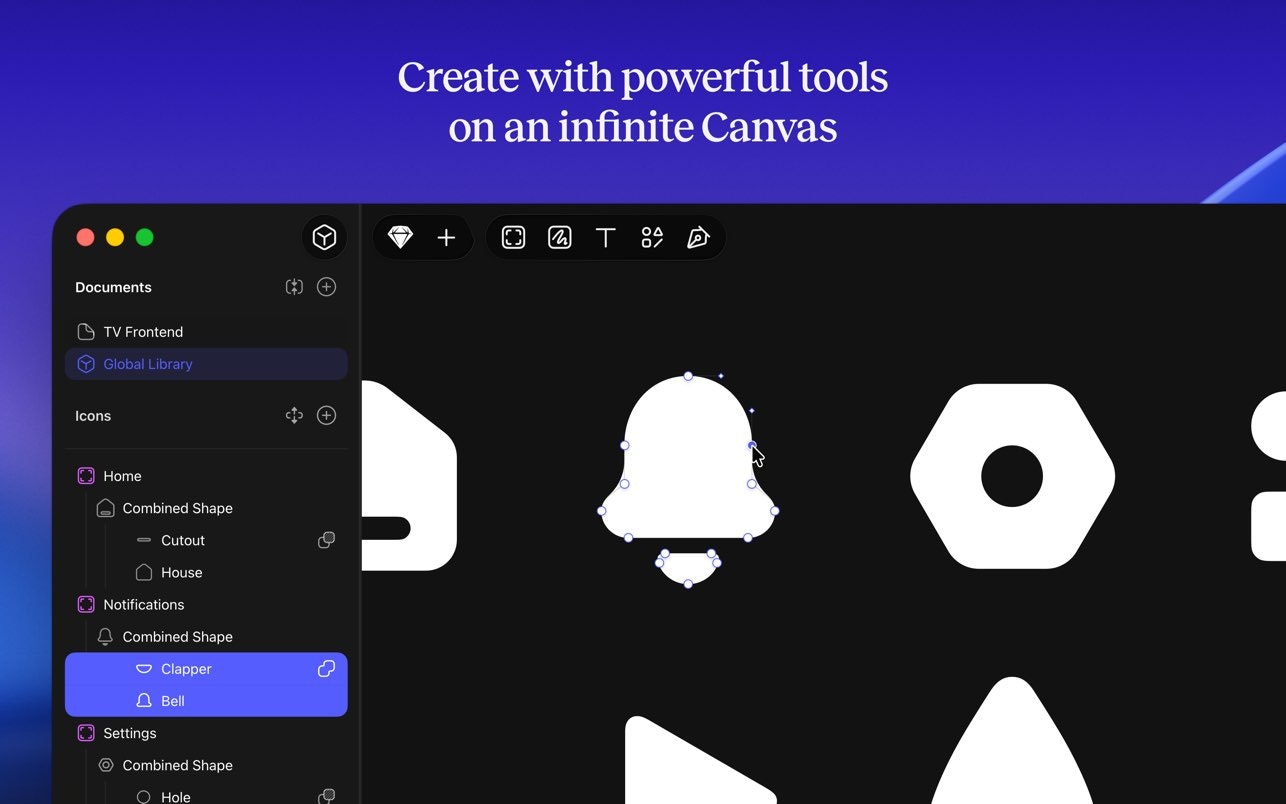Select the Pencil drawing tool
Image resolution: width=1286 pixels, height=804 pixels.
pyautogui.click(x=559, y=237)
